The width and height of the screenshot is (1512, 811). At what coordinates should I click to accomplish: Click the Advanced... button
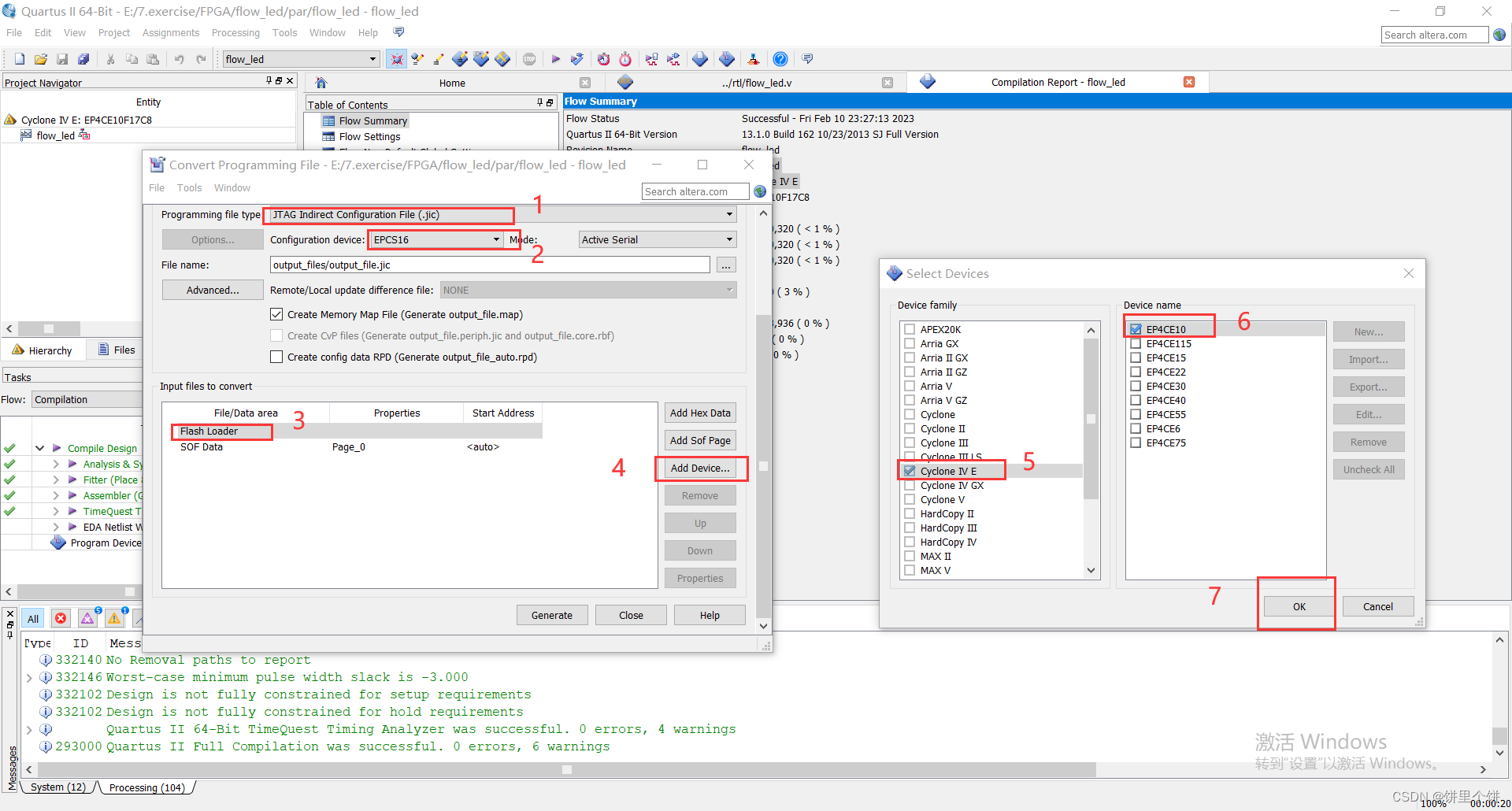click(x=213, y=291)
